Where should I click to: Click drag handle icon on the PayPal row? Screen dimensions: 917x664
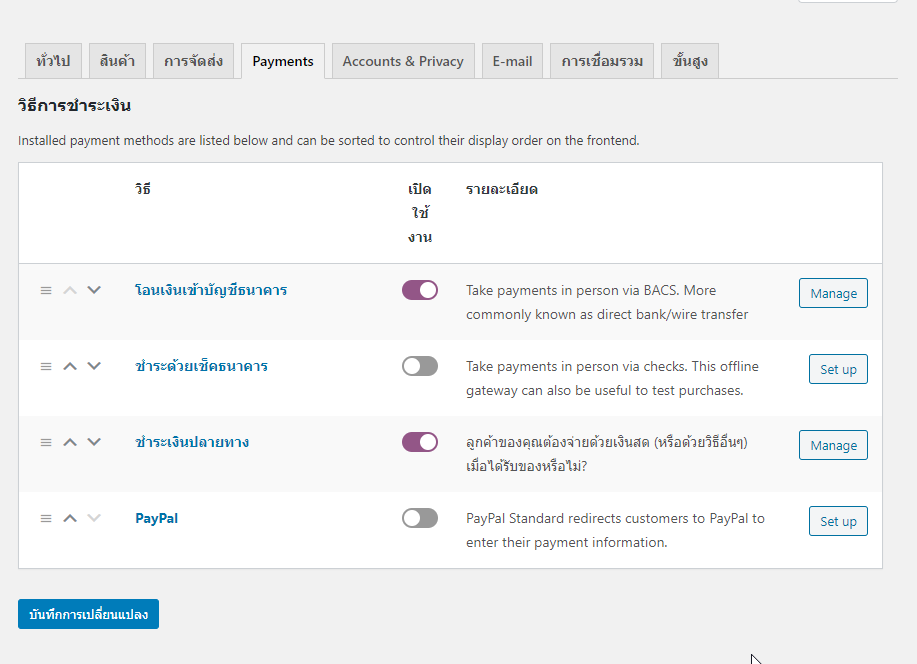click(46, 519)
